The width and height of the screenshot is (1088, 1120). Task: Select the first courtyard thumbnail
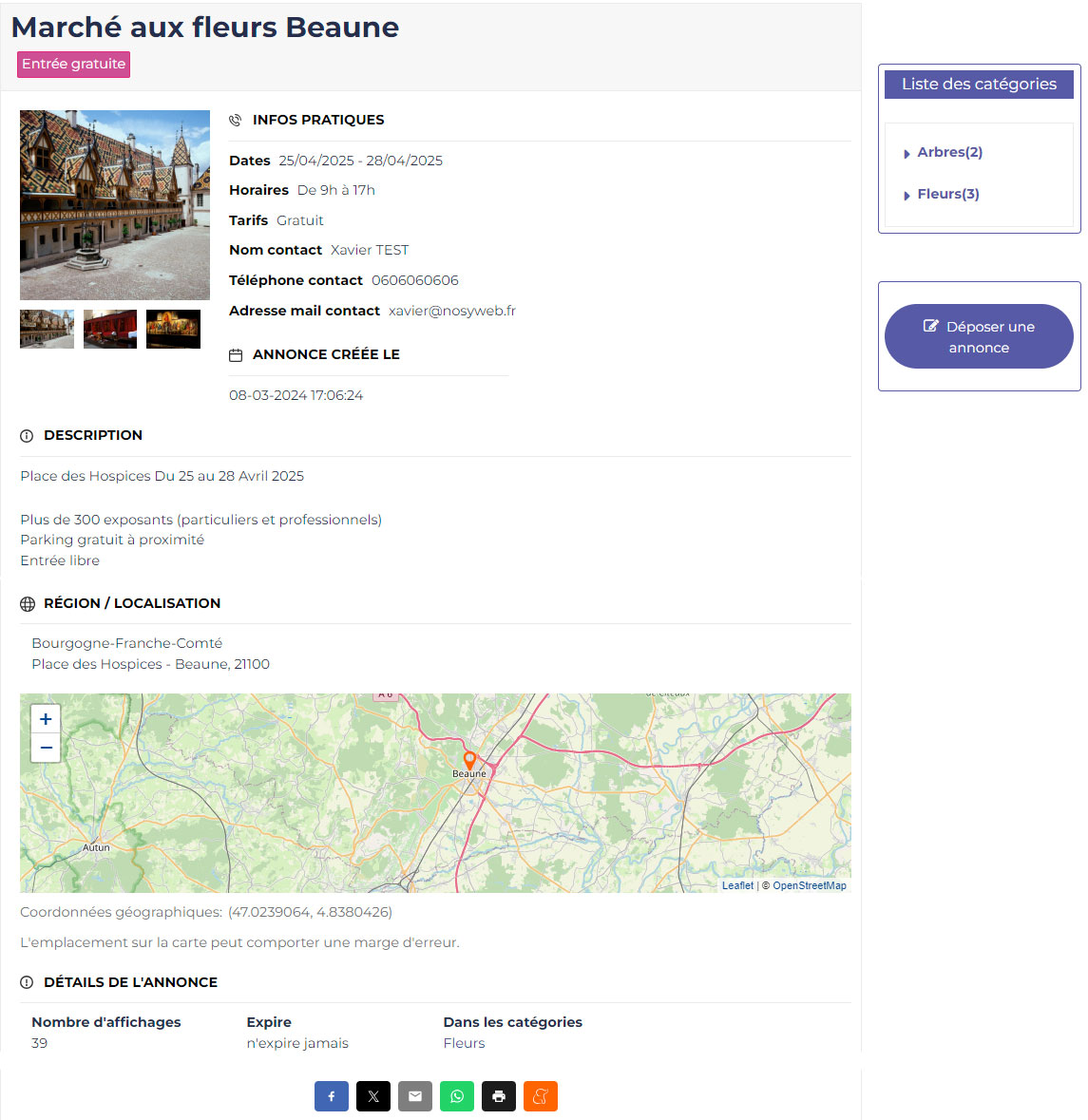[47, 330]
